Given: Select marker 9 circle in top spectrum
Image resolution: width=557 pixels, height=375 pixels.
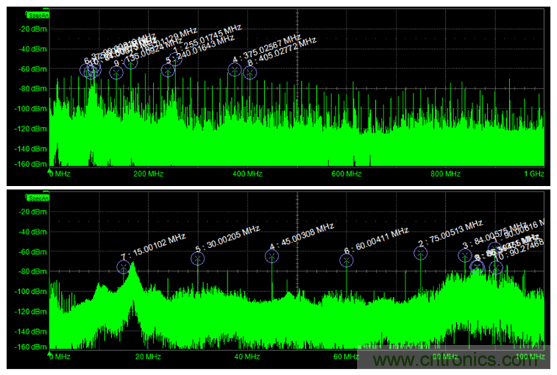Looking at the screenshot, I should (116, 74).
